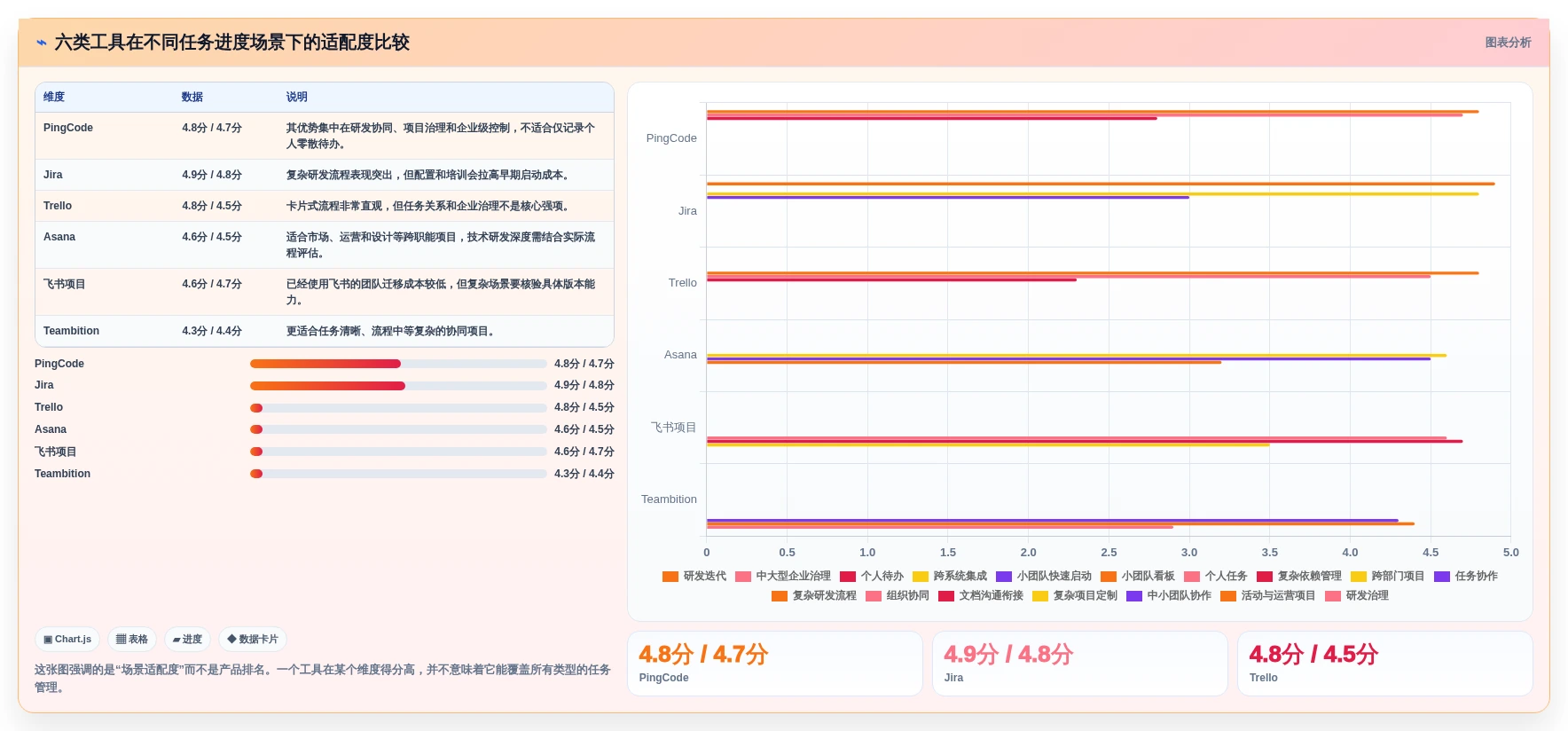1568x731 pixels.
Task: Click the orange swatch beside 活动与运营项目
Action: [1228, 596]
